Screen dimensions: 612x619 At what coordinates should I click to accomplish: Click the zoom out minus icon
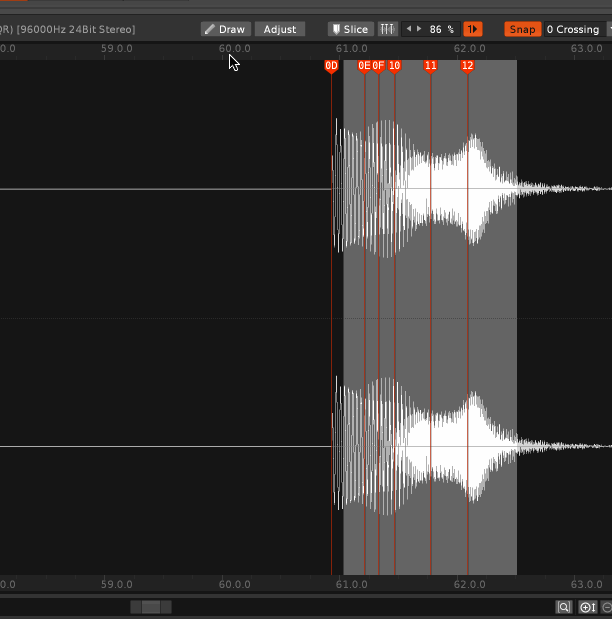(x=606, y=607)
